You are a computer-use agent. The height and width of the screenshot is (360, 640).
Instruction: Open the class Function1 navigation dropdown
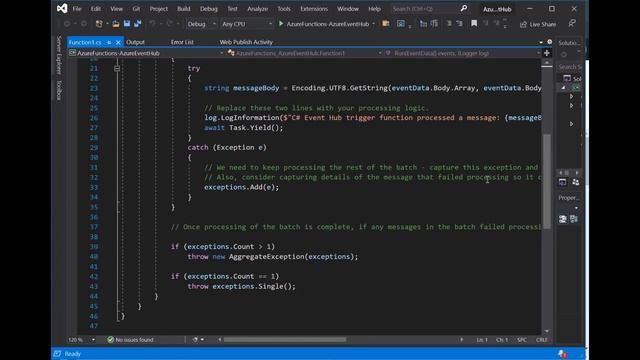[x=305, y=53]
